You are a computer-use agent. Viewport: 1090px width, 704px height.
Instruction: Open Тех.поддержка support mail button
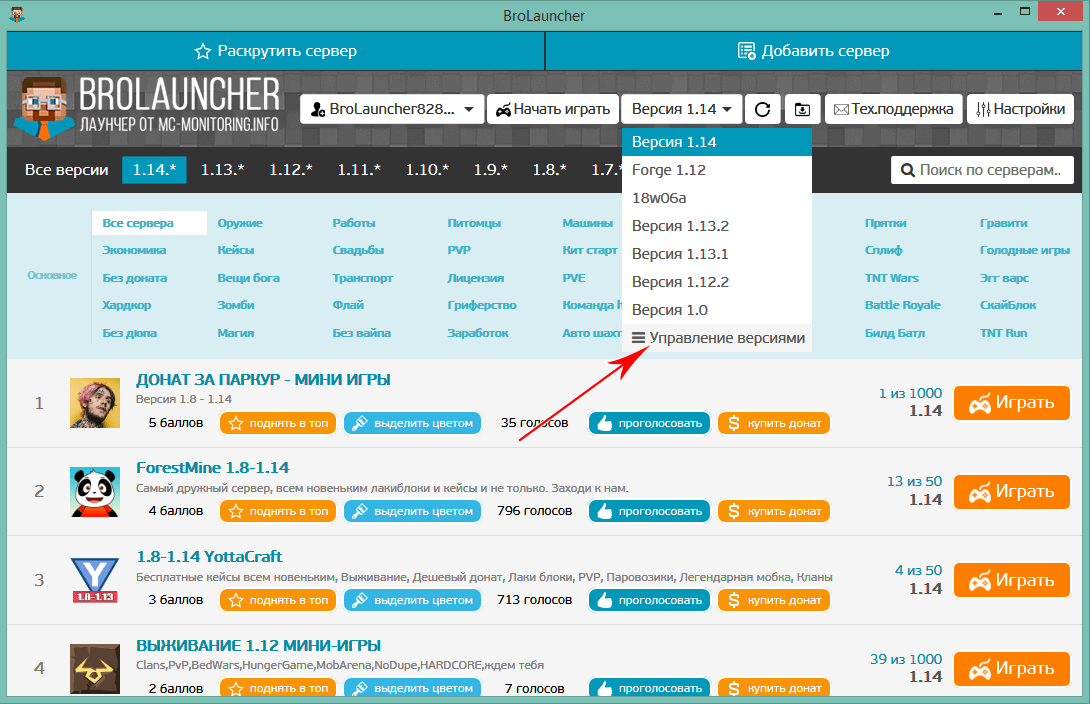click(895, 109)
